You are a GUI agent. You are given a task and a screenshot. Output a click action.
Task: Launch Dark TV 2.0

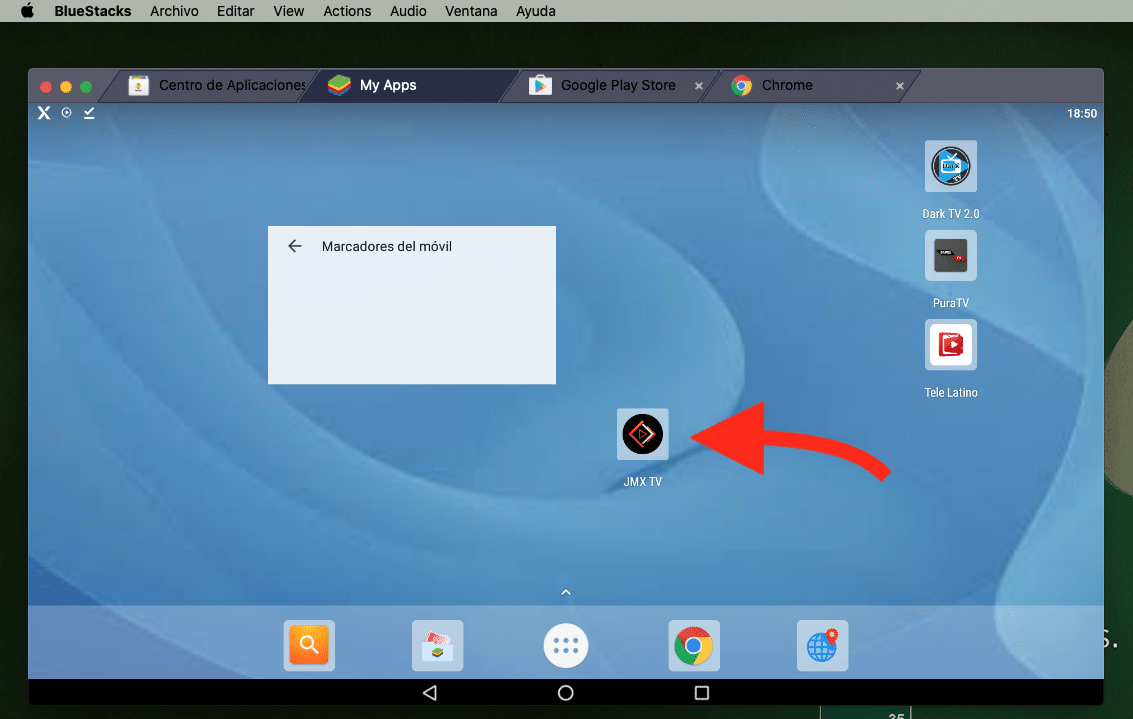(950, 166)
